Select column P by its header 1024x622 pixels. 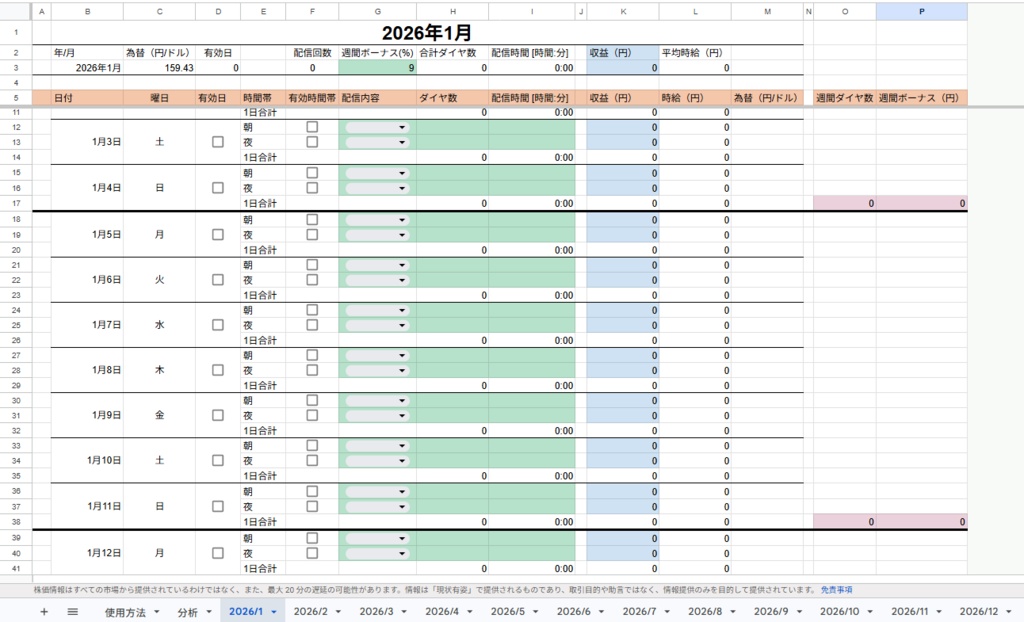pyautogui.click(x=921, y=11)
